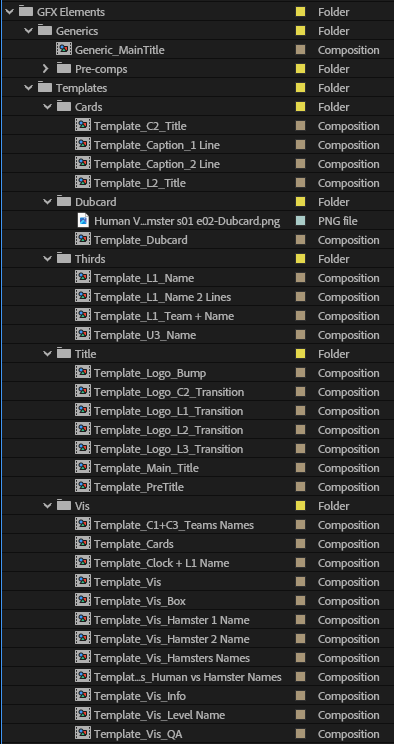Collapse the Vis folder

47,506
